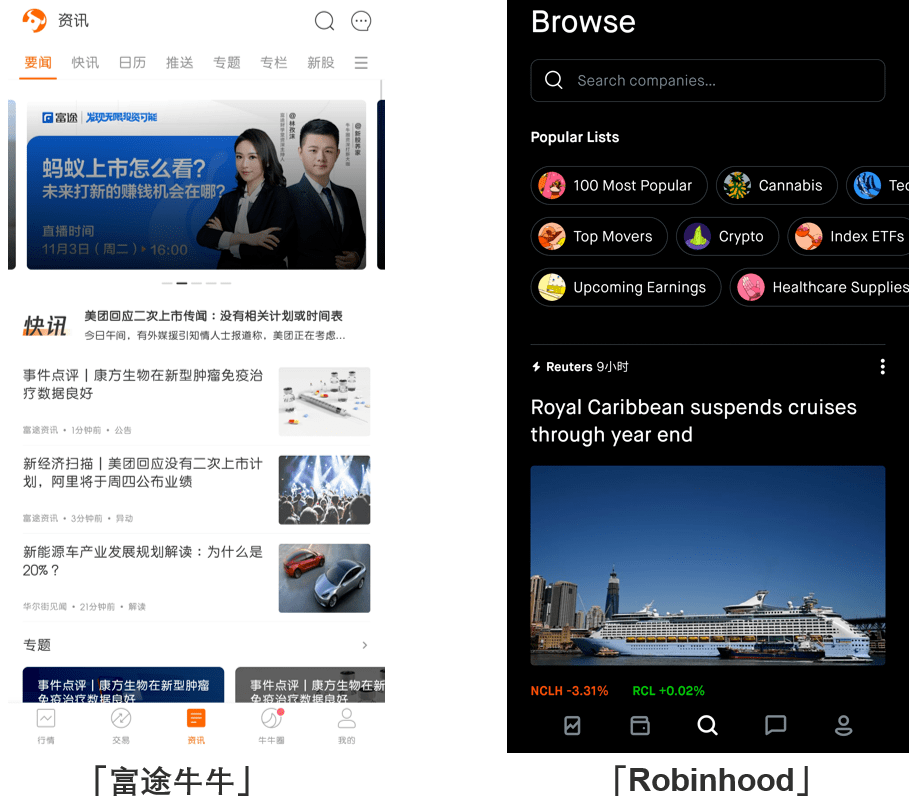
Task: Read 美团回应二次上市传闻 flash news headline
Action: tap(213, 316)
